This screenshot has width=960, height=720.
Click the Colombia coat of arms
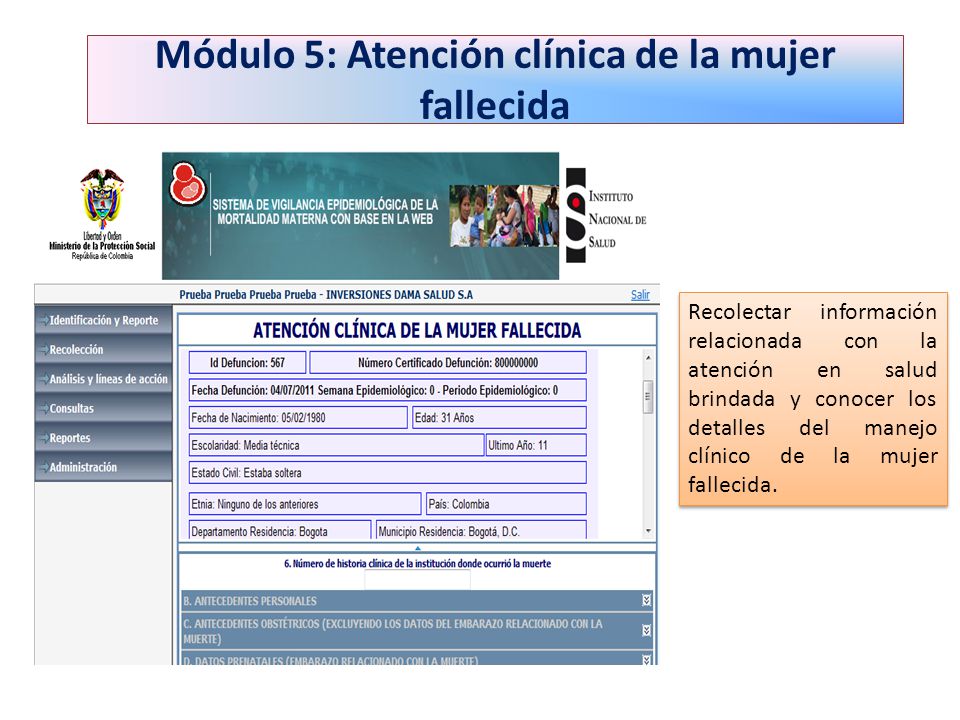(x=102, y=199)
